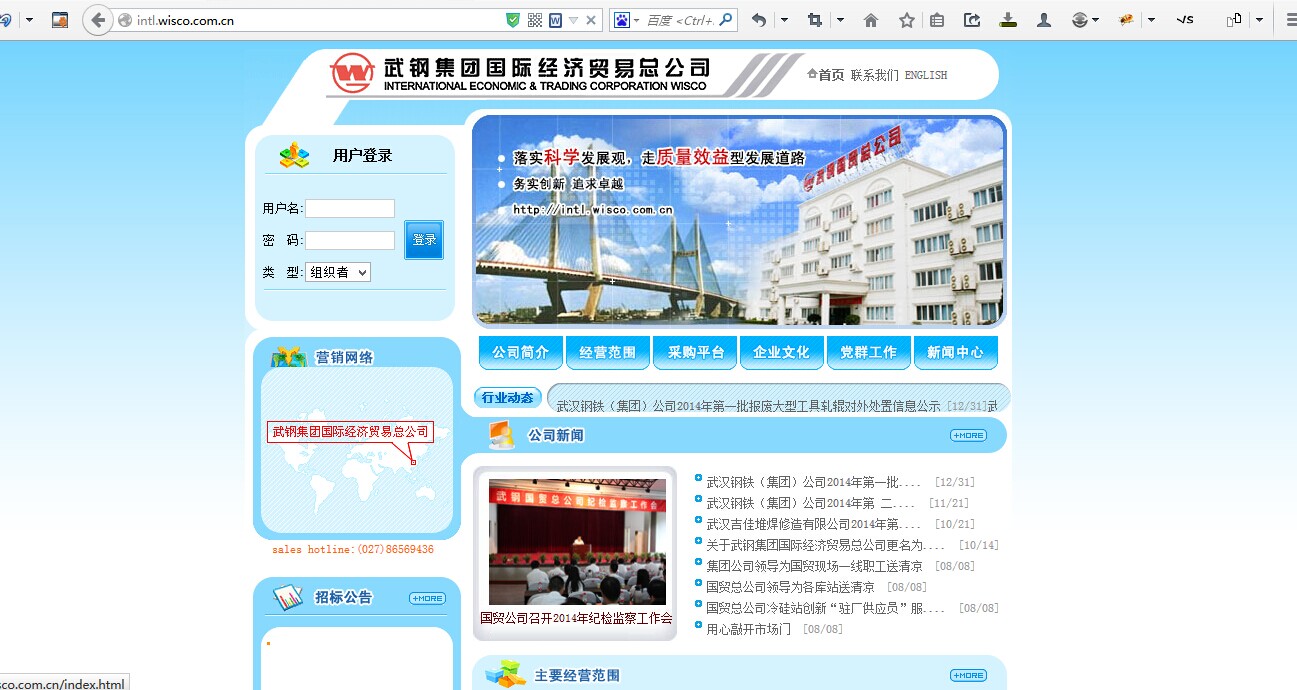Expand the dropdown arrow at toolbar far right
This screenshot has width=1297, height=690.
(1259, 20)
